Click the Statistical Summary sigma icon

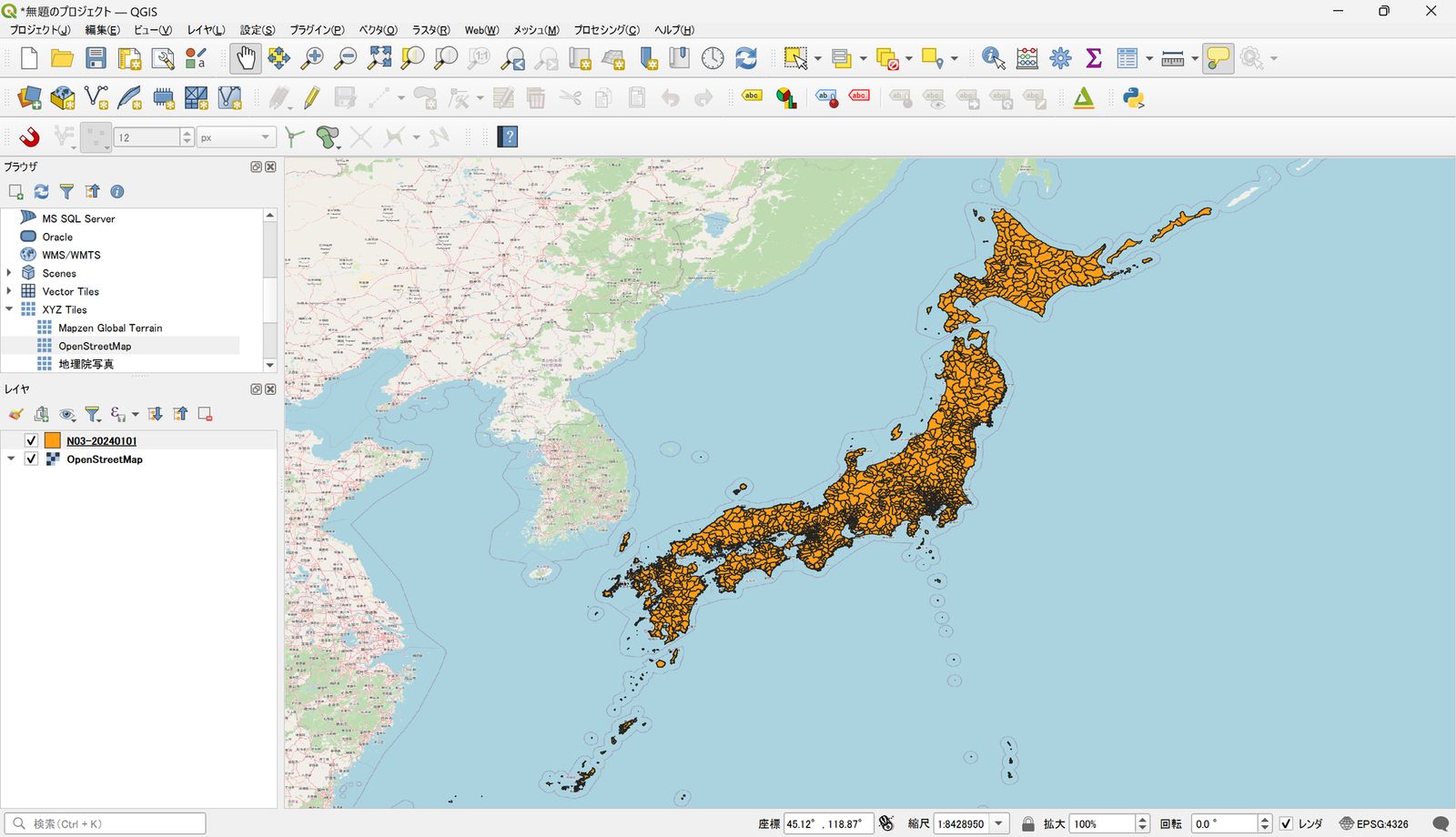point(1094,58)
